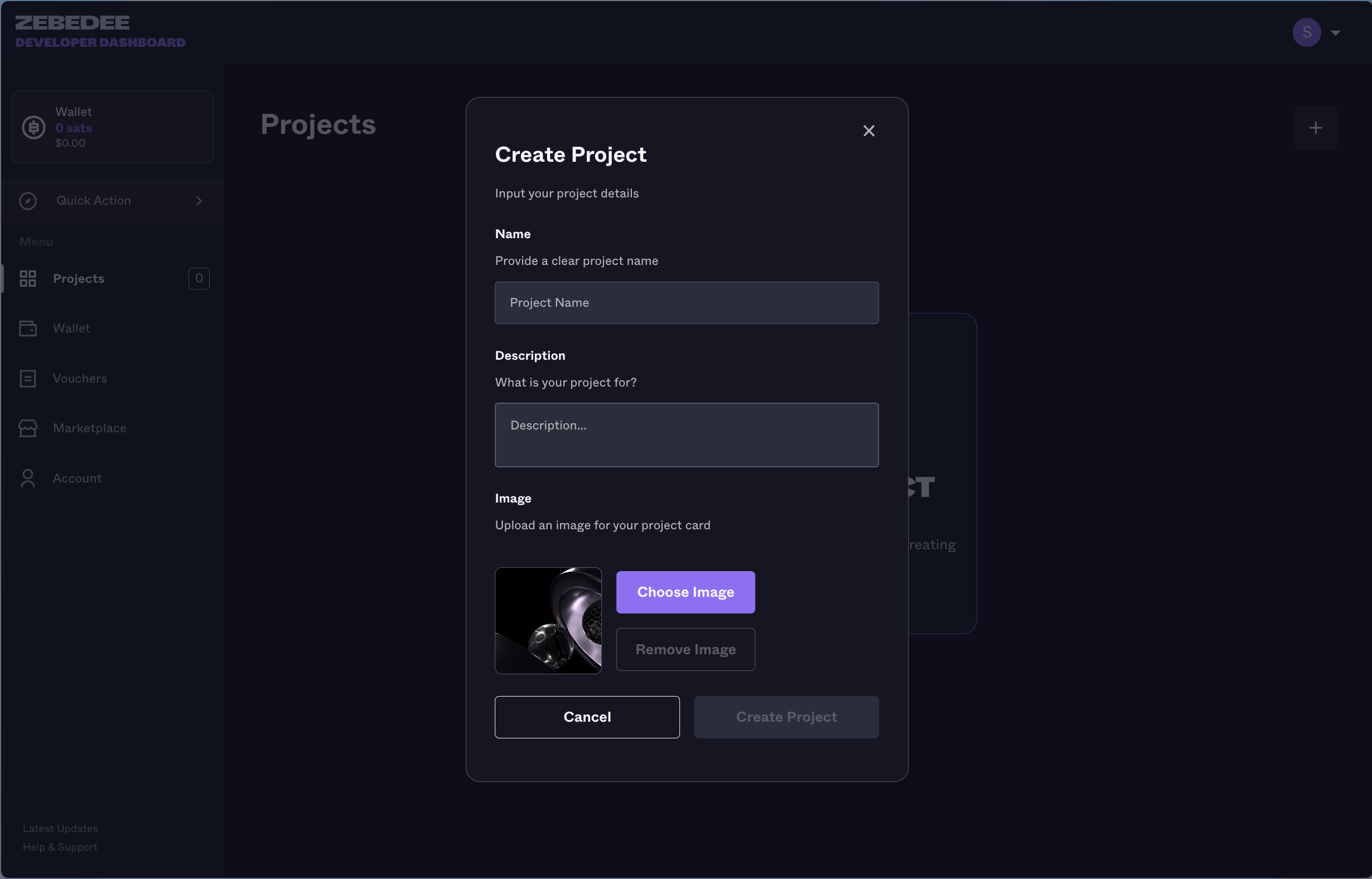1372x879 pixels.
Task: Click the Remove Image button
Action: click(x=686, y=649)
